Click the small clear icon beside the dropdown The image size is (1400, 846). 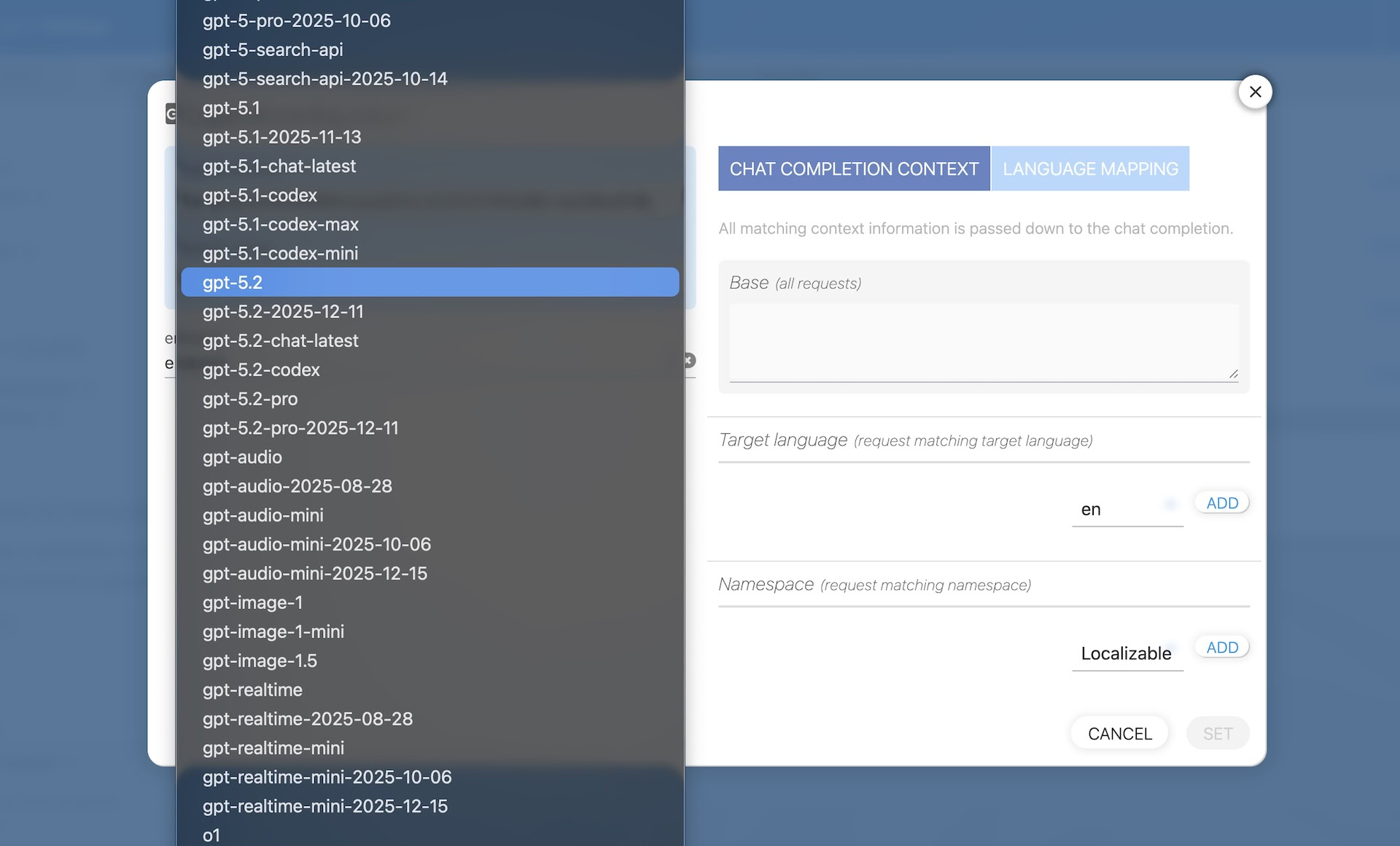point(689,360)
